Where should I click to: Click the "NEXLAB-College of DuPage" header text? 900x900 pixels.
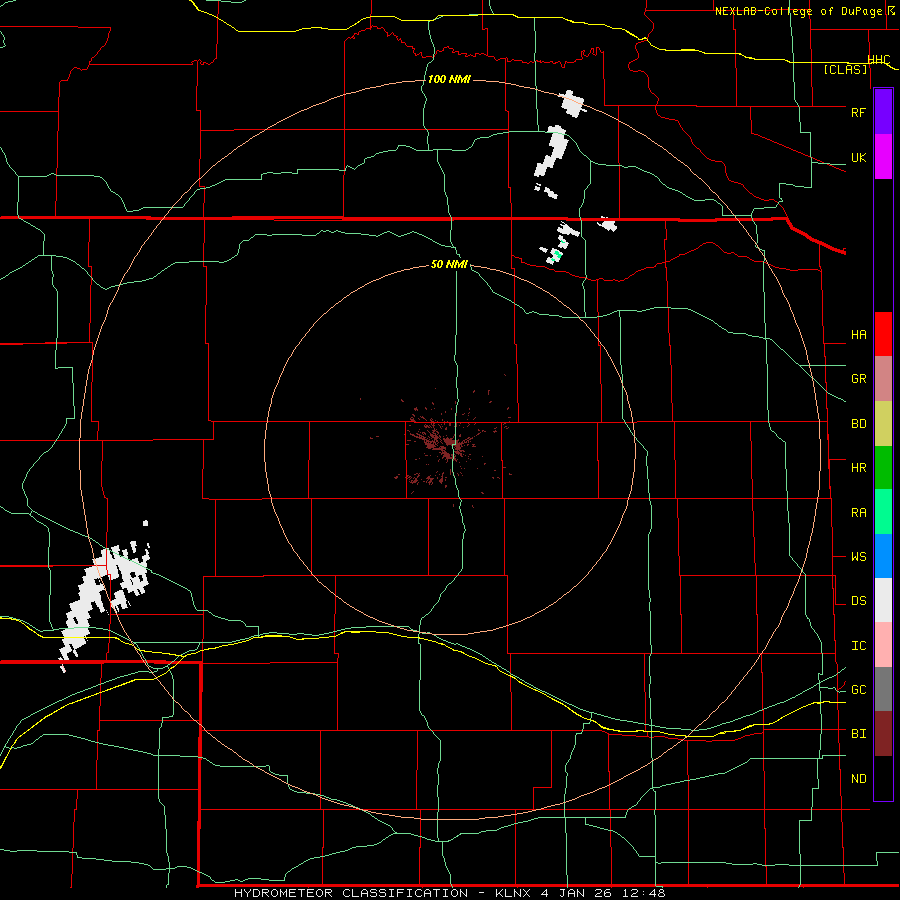pyautogui.click(x=800, y=11)
